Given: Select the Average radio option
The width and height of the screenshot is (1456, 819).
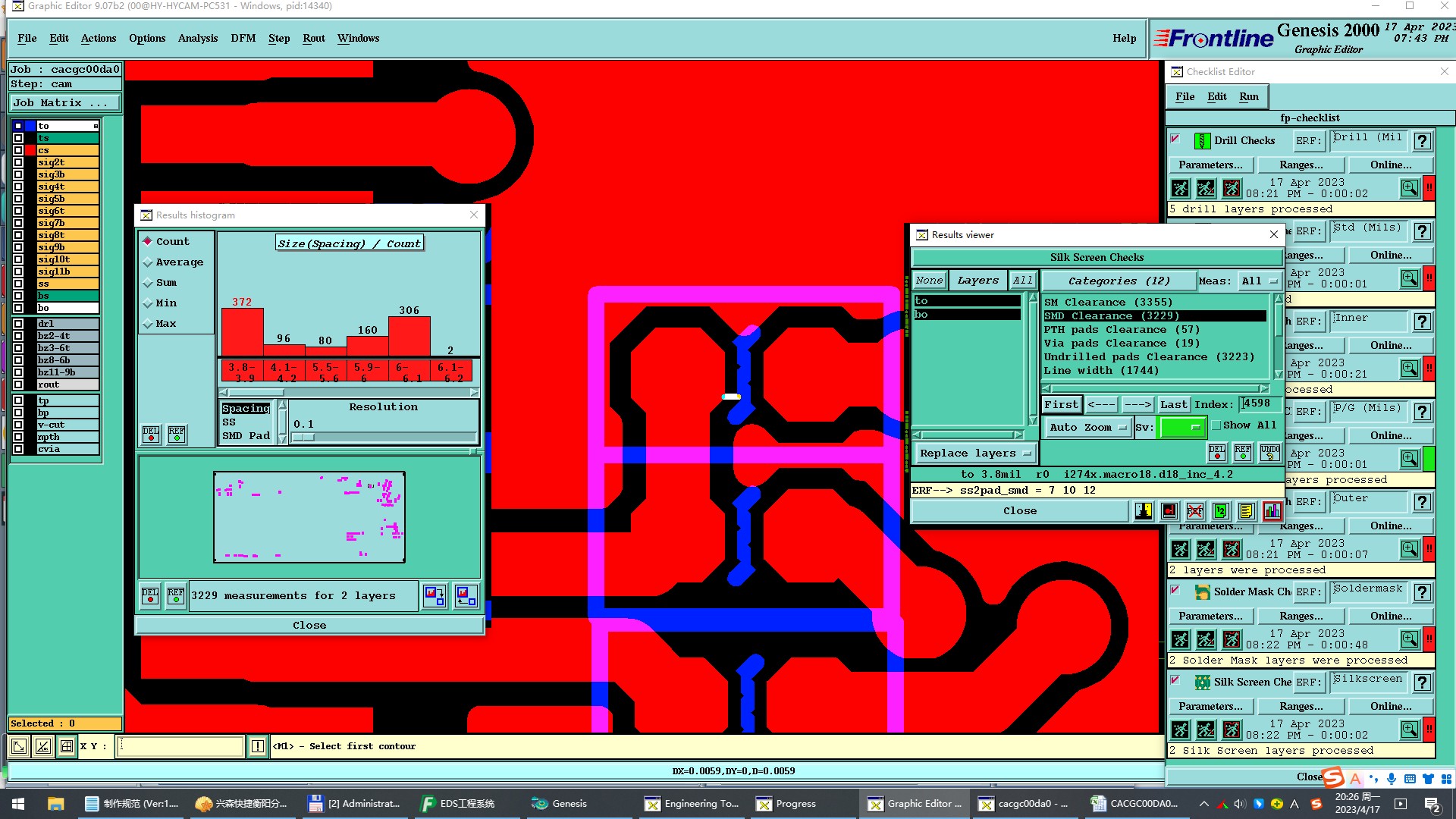Looking at the screenshot, I should [x=148, y=262].
